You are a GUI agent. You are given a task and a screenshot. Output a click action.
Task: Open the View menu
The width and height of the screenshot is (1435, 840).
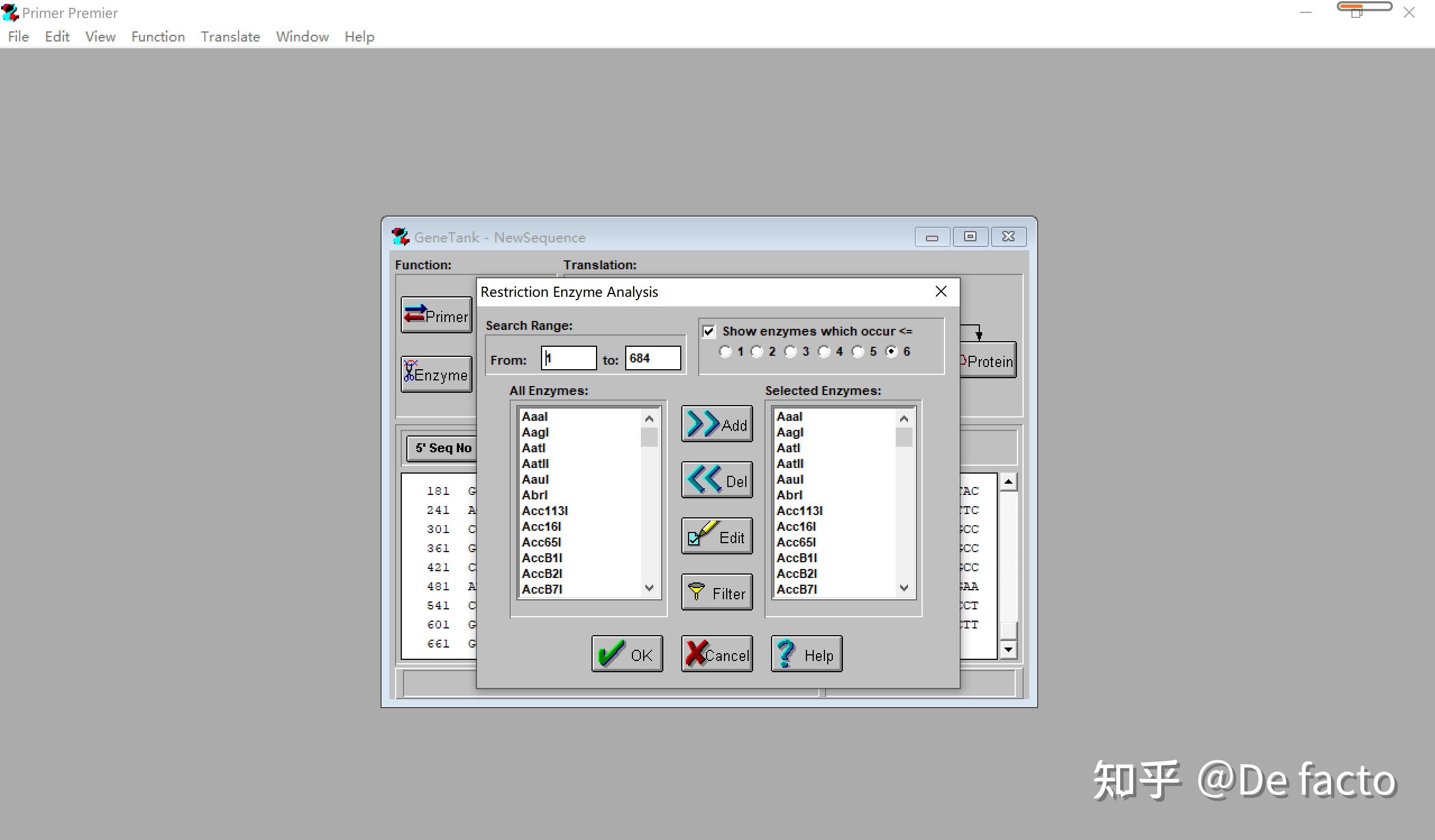(100, 37)
